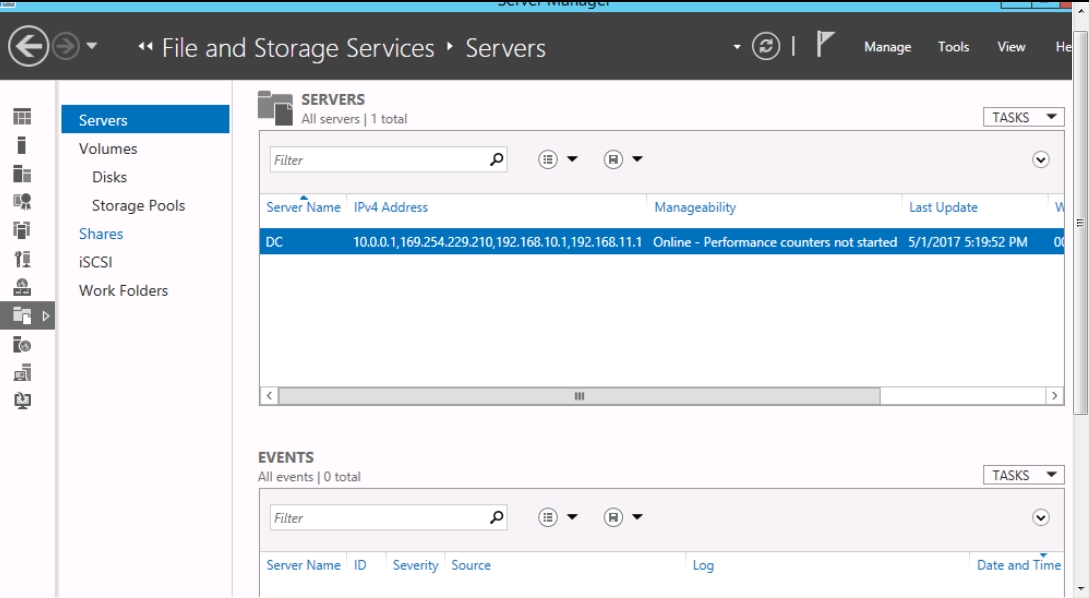Click the back navigation arrow

[28, 47]
